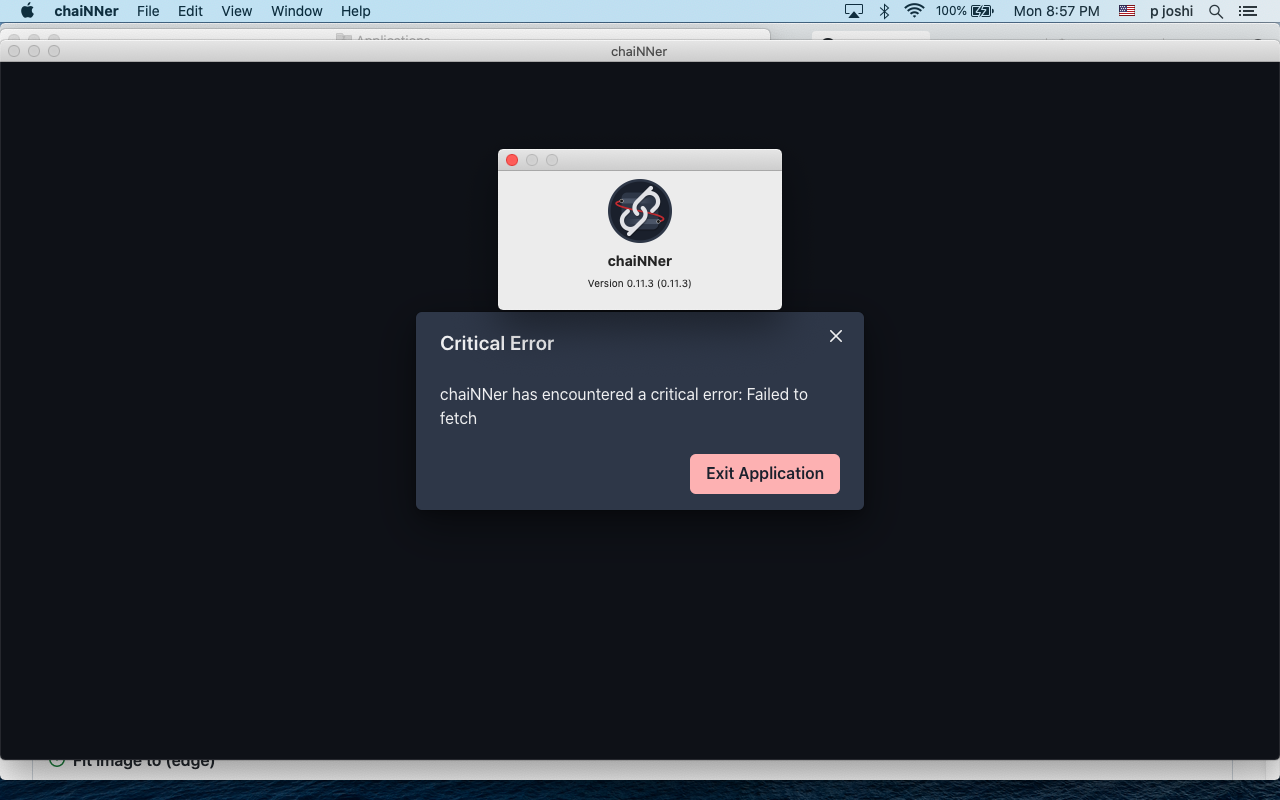Open the Wi-Fi status menu
1280x800 pixels.
pos(914,11)
